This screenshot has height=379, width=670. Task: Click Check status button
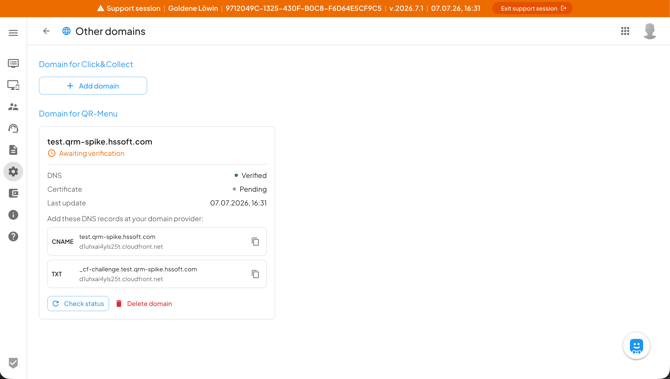tap(78, 303)
